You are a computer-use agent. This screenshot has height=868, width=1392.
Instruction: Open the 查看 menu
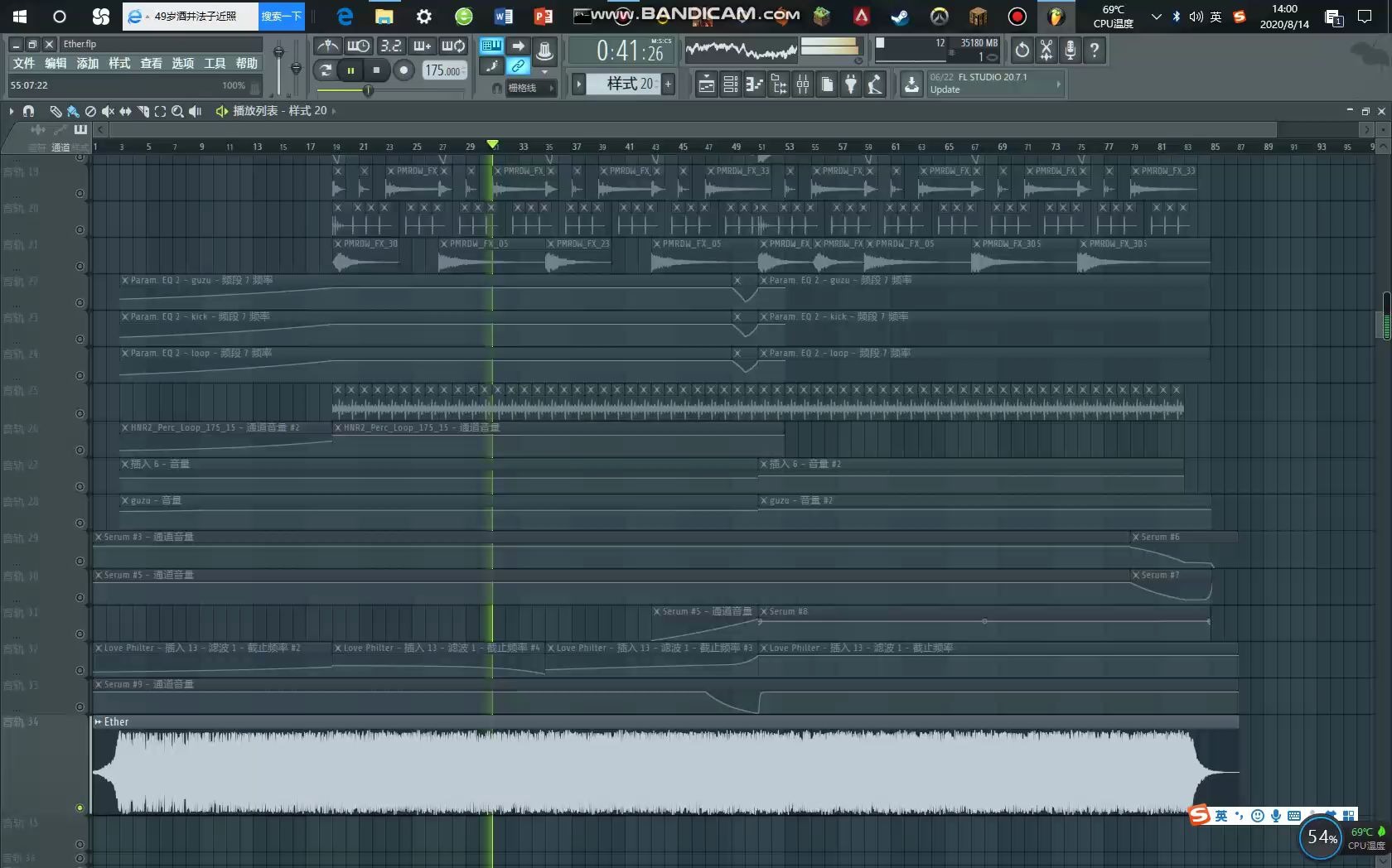151,64
